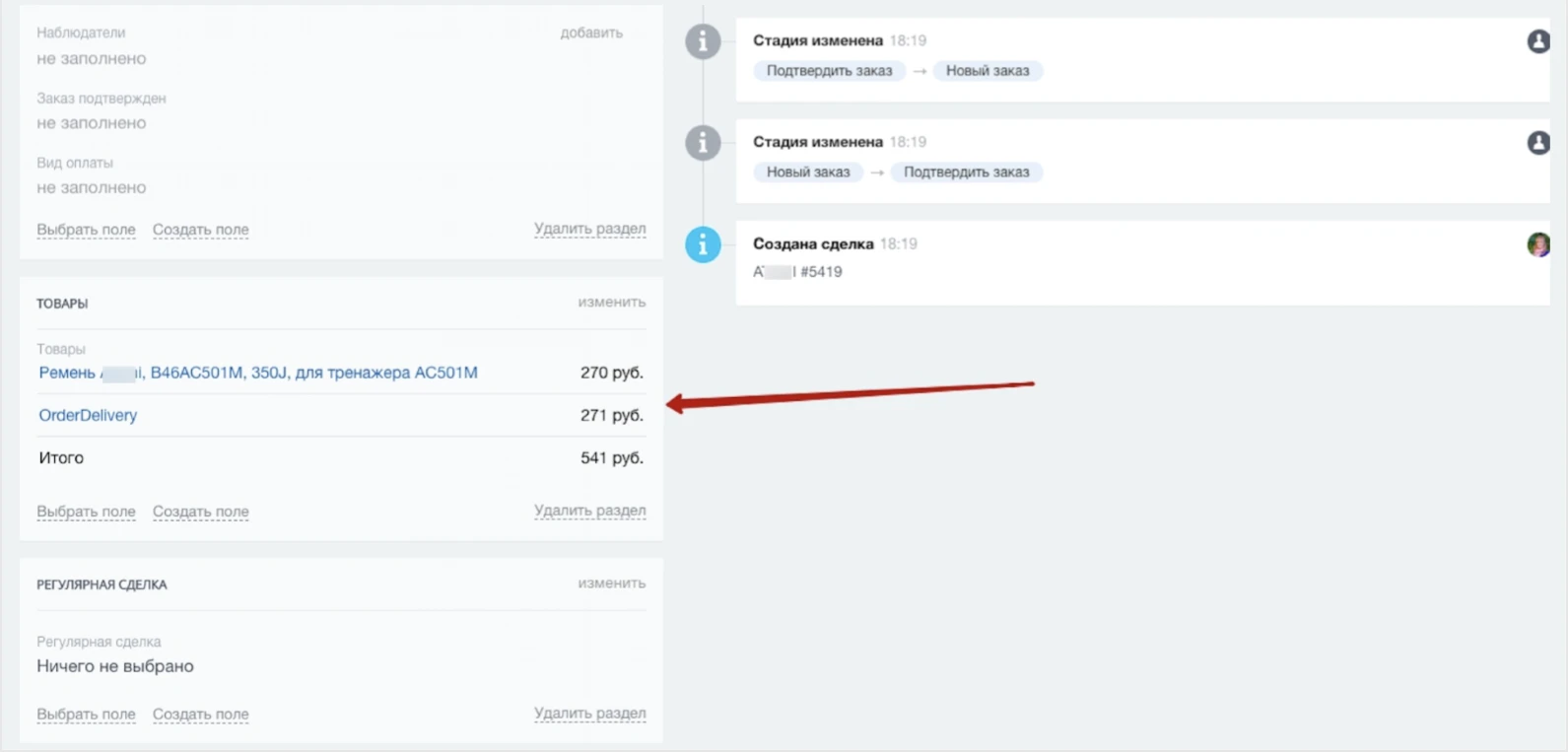Click Создать поле in the Товары section
This screenshot has height=752, width=1568.
tap(200, 512)
